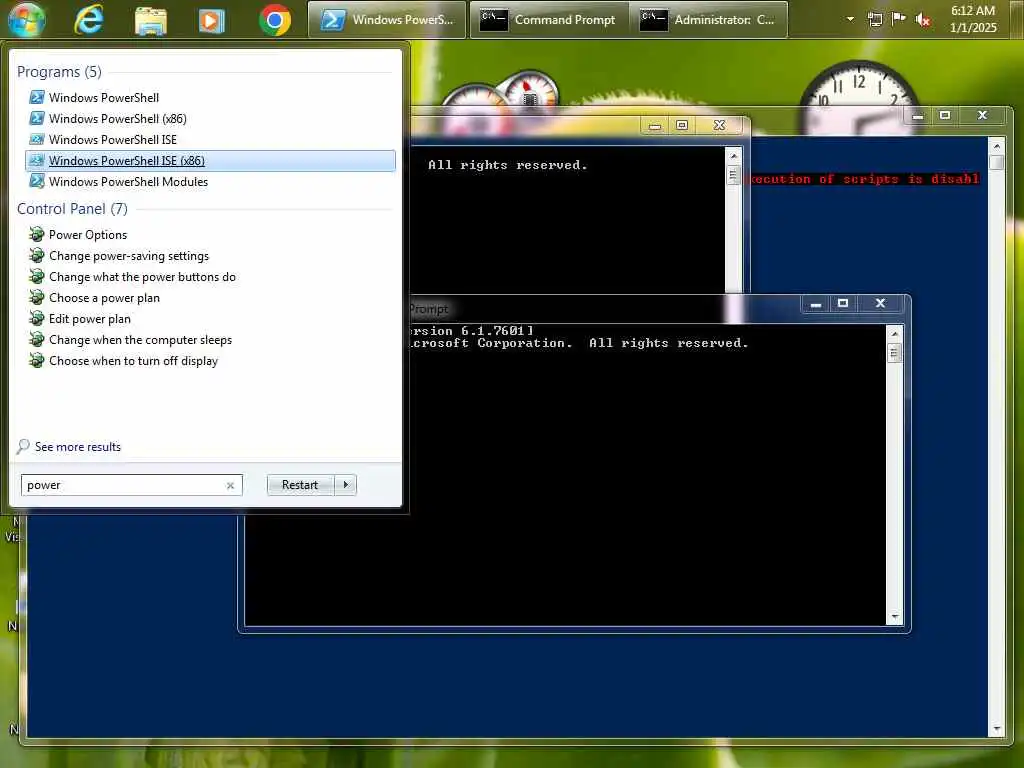Maximize the front Command Prompt window
The image size is (1024, 768).
pyautogui.click(x=842, y=304)
